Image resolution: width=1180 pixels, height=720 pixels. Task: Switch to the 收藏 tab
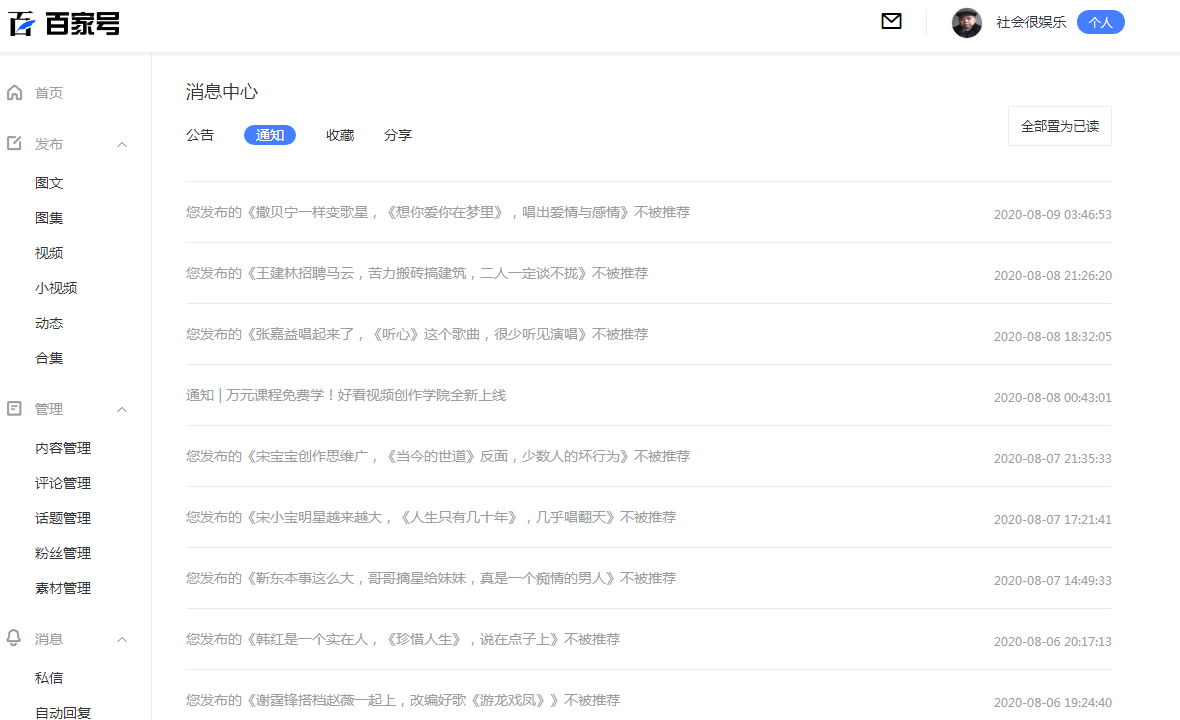point(339,135)
